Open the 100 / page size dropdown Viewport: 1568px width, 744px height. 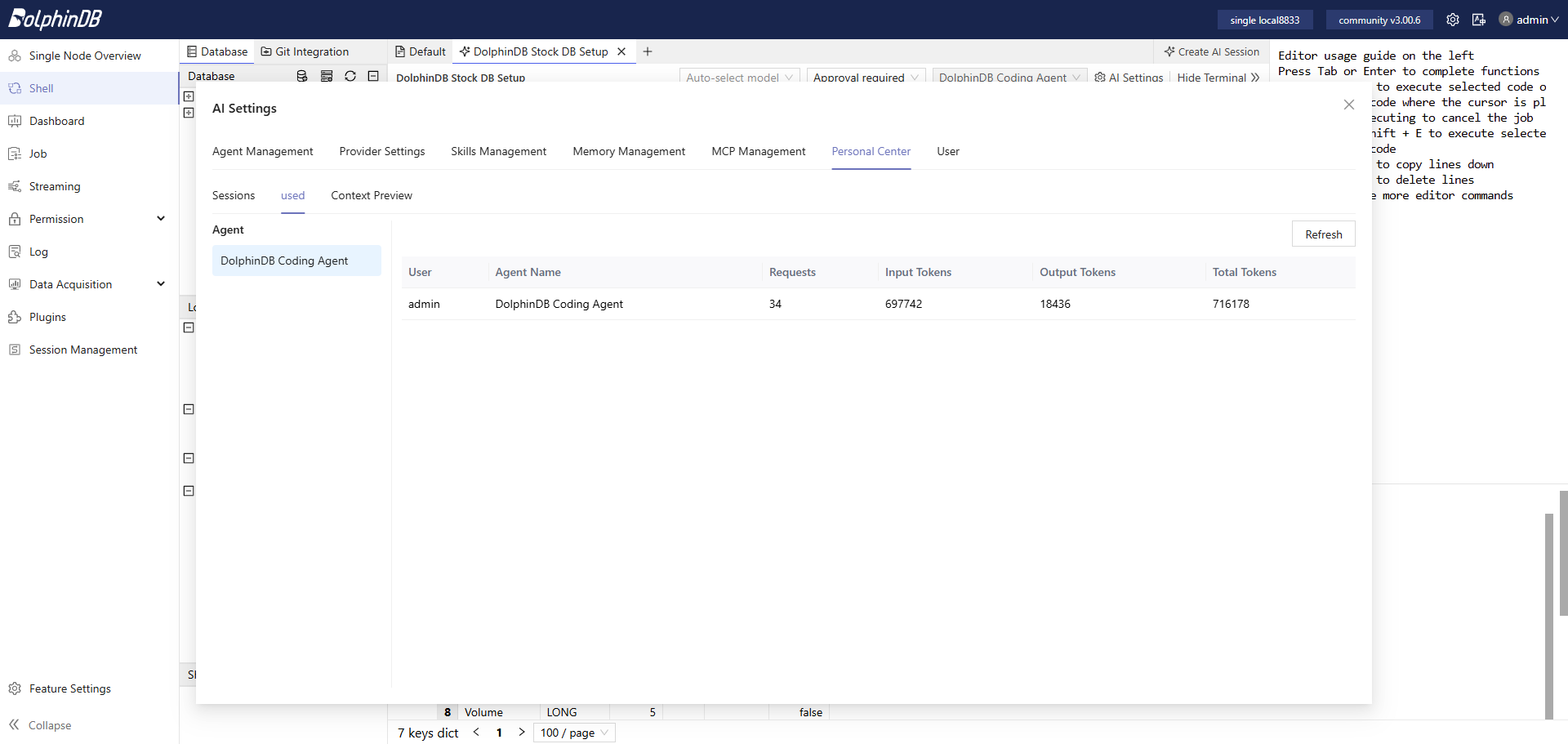coord(574,733)
